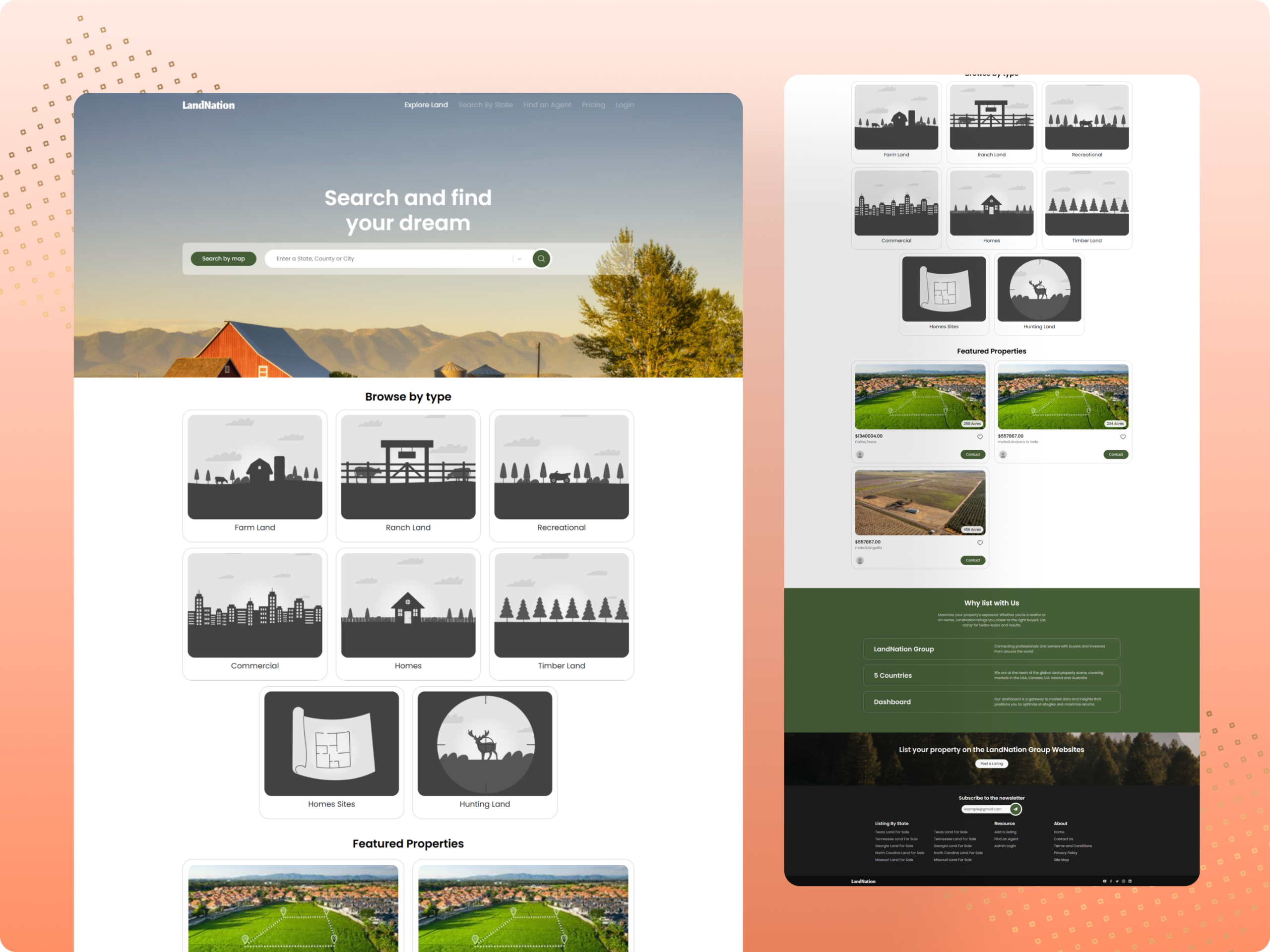1270x952 pixels.
Task: Click the Search by map button
Action: [223, 259]
